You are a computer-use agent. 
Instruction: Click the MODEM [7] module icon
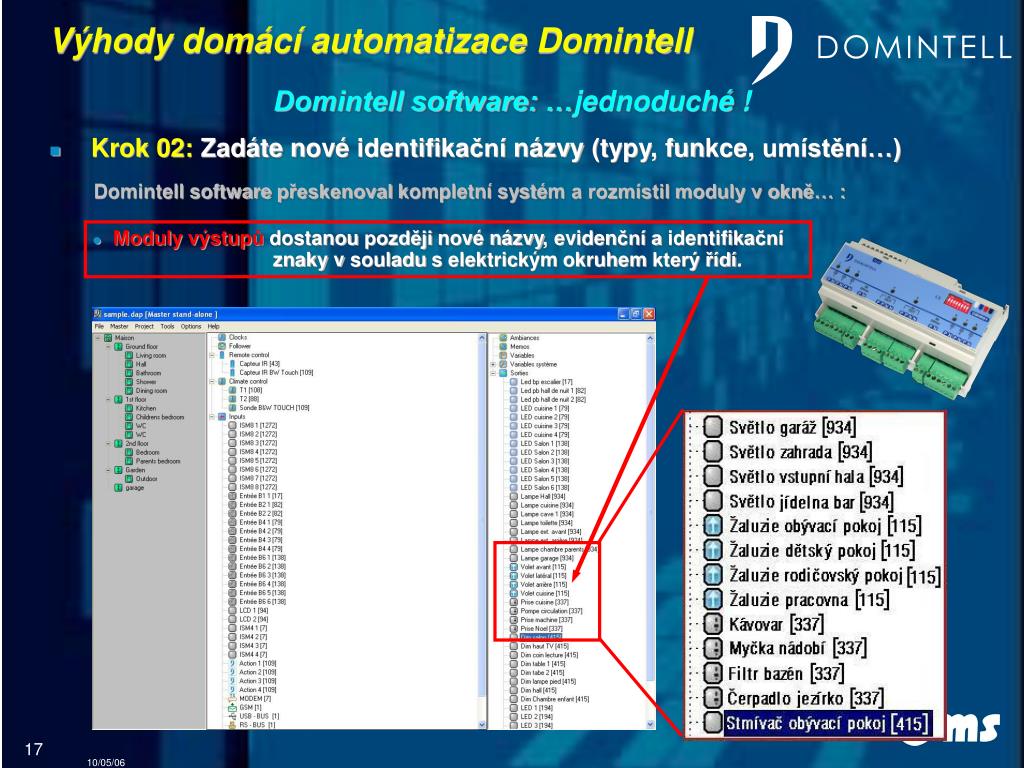[x=232, y=699]
